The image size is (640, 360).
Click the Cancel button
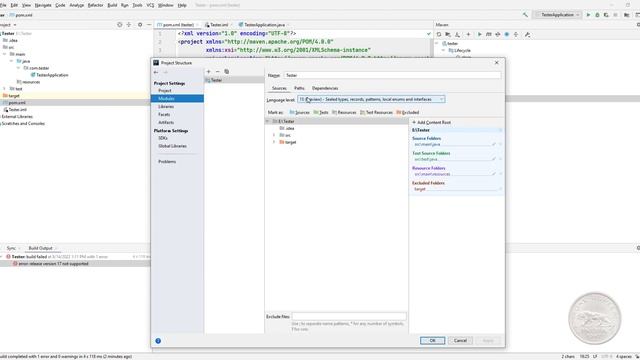tap(460, 340)
